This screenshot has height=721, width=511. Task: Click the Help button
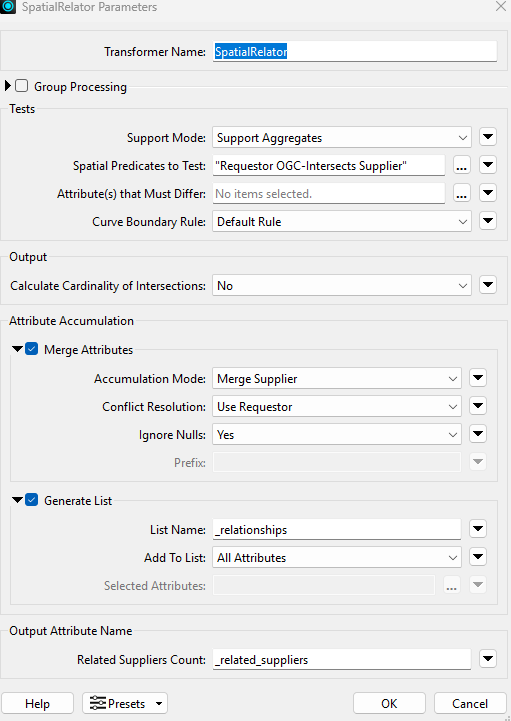pyautogui.click(x=37, y=704)
